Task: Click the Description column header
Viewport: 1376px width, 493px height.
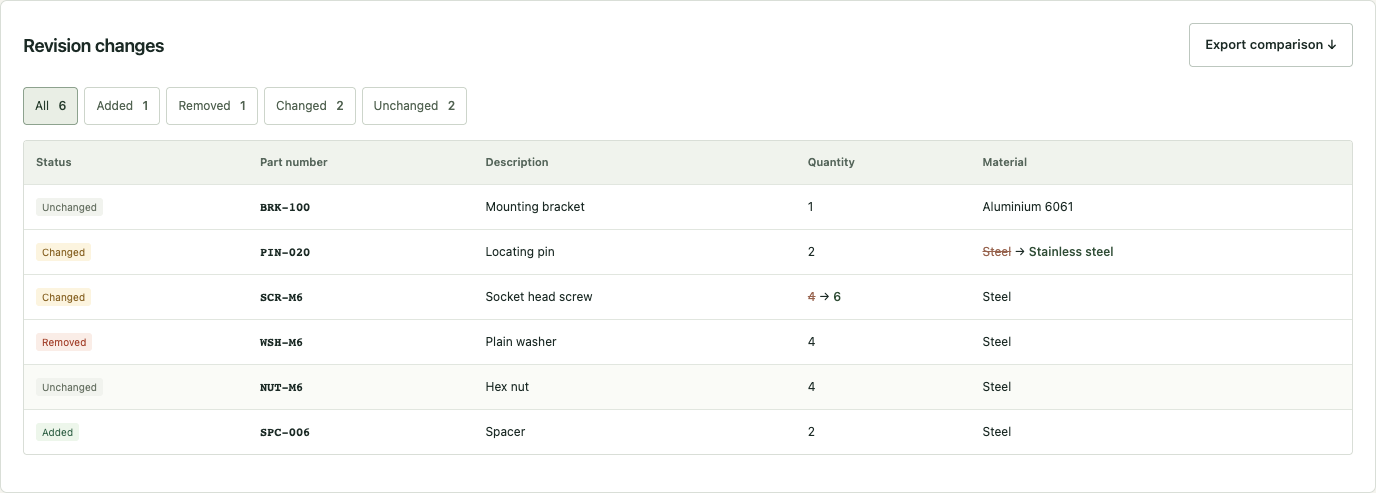Action: (x=517, y=162)
